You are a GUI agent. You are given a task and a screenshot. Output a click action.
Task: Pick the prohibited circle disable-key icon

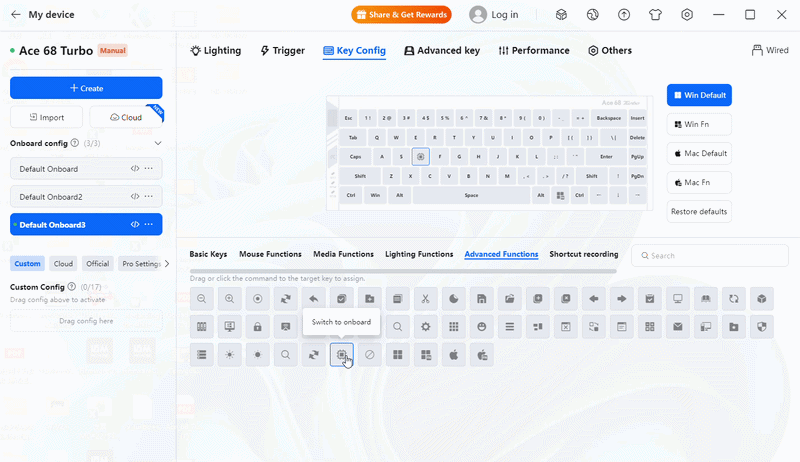pos(370,355)
